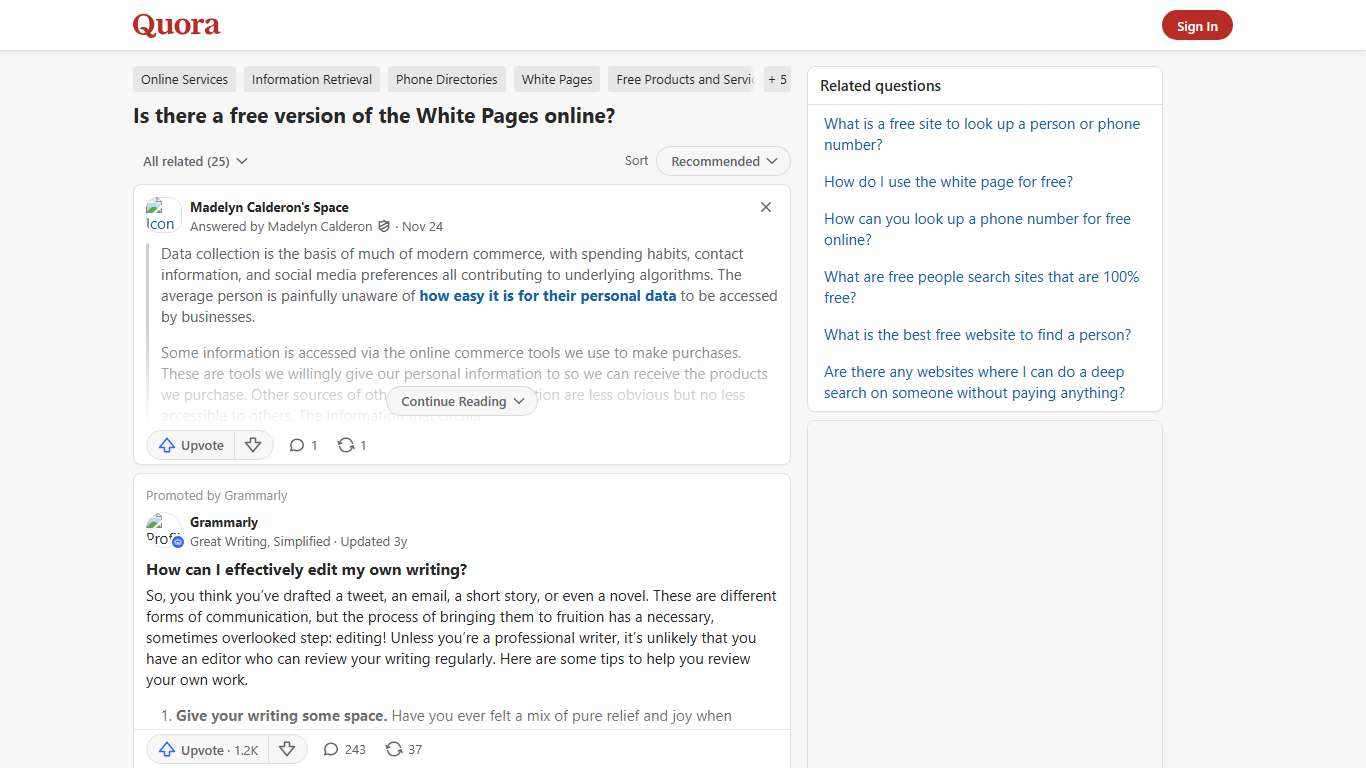Share the Grammarly promoted post
Image resolution: width=1366 pixels, height=768 pixels.
(403, 749)
